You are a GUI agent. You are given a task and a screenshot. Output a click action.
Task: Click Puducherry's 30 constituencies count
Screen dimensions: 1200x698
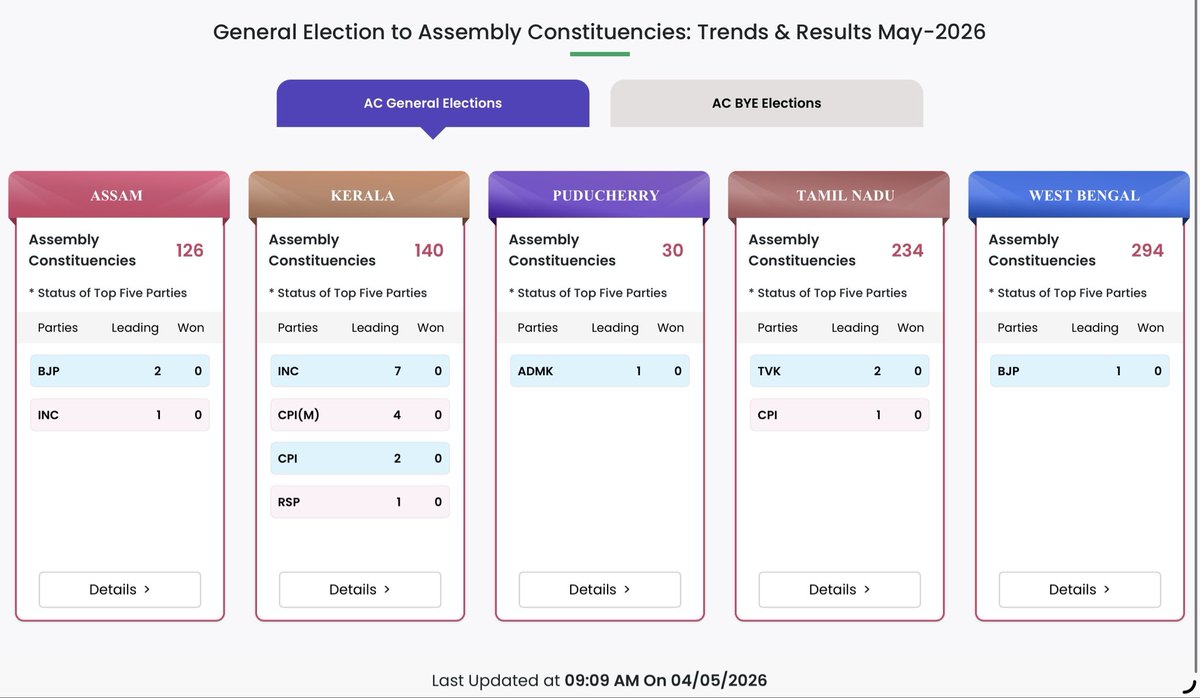(x=673, y=250)
